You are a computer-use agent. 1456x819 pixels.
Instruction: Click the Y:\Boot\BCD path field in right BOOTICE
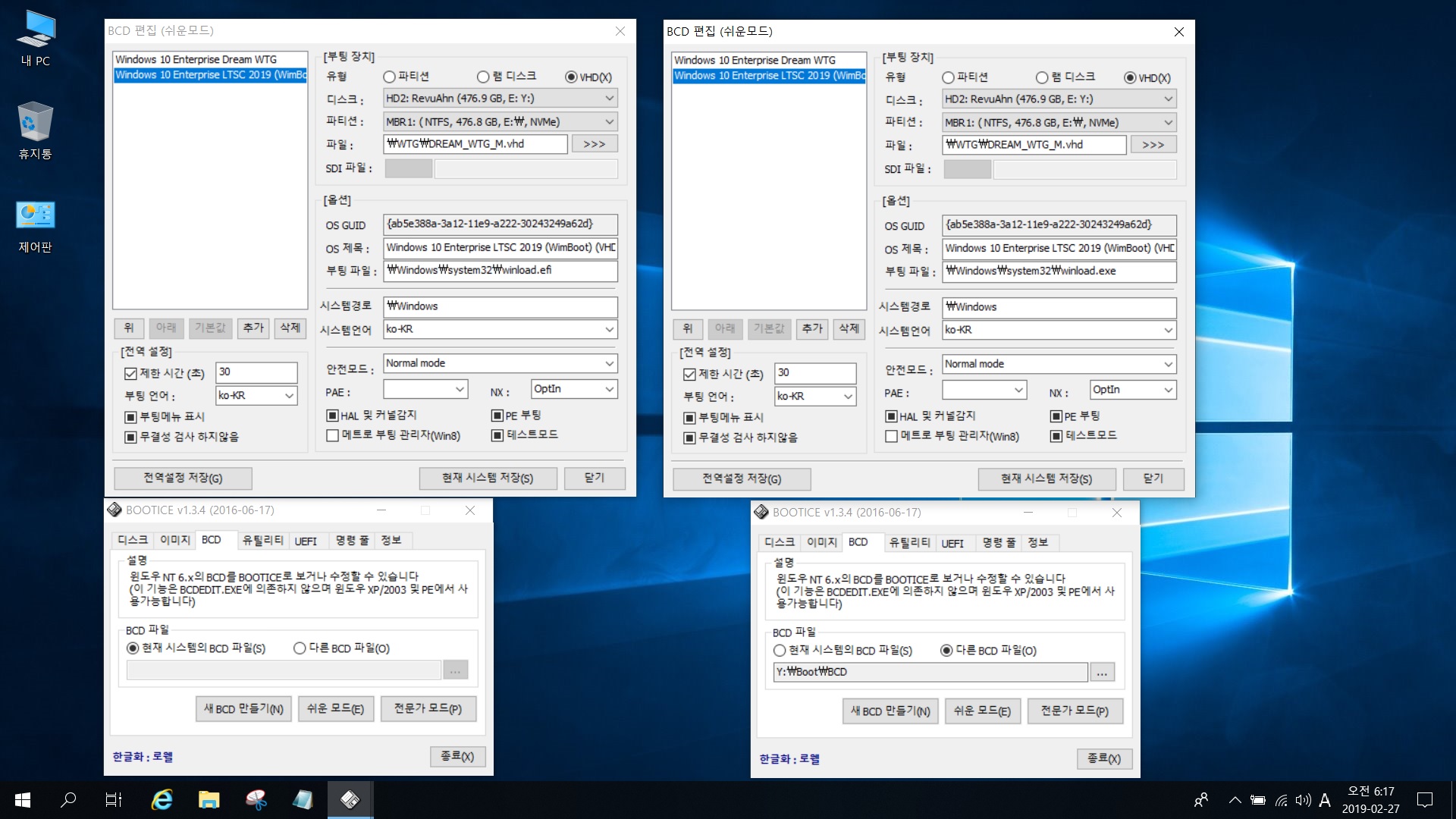pos(930,672)
